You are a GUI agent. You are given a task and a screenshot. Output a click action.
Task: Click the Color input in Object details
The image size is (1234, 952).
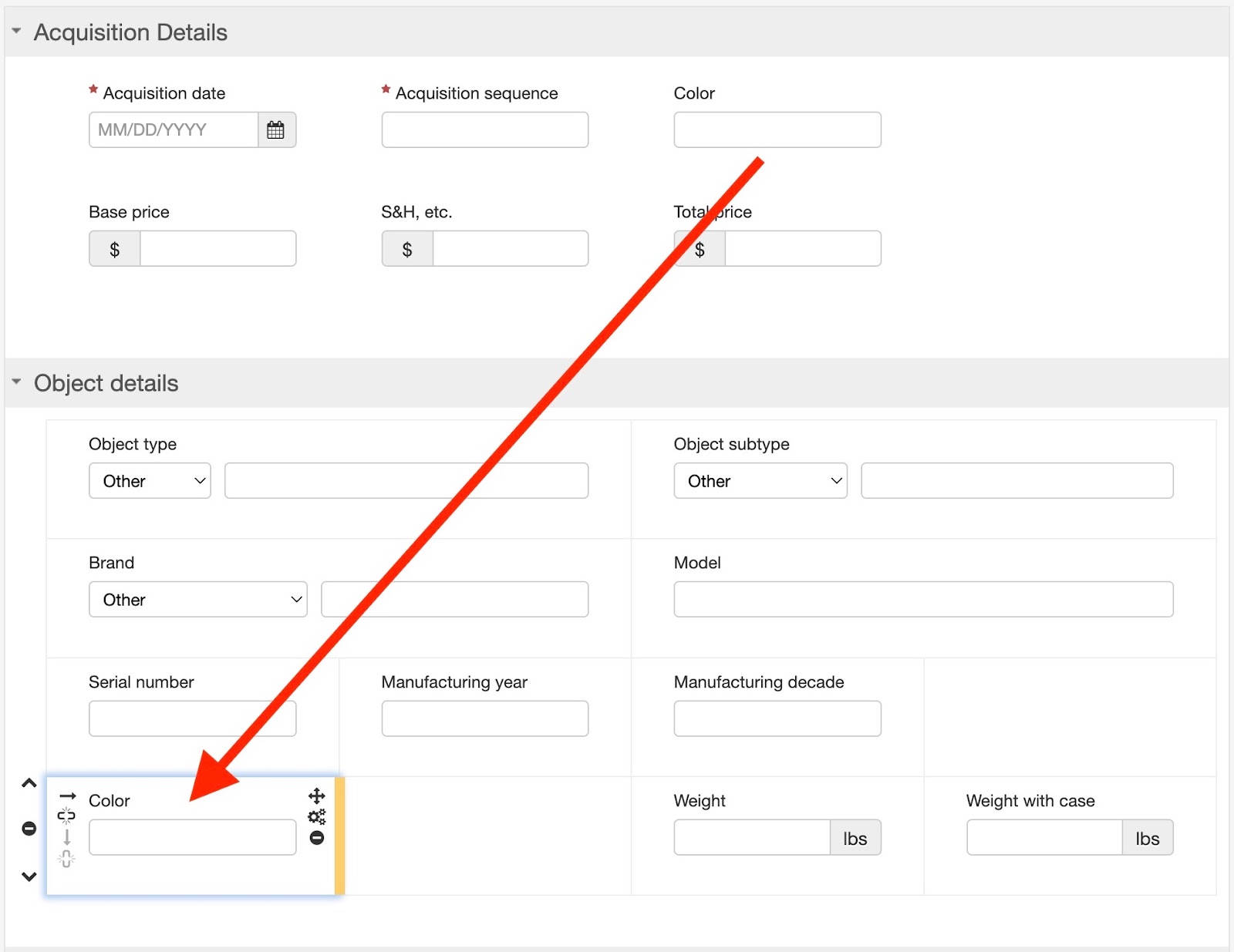[193, 837]
